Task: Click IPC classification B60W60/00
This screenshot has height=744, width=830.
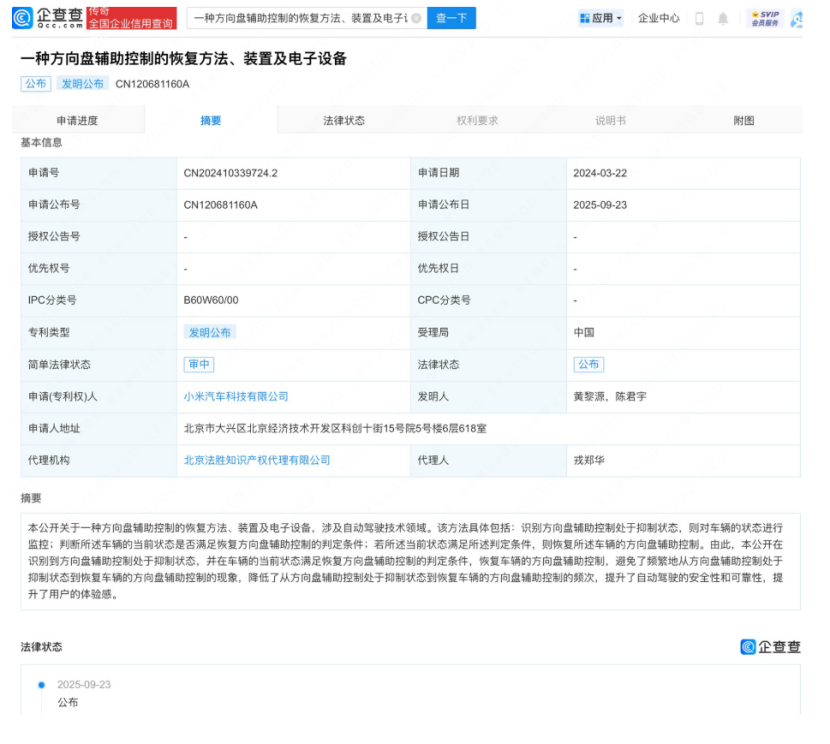Action: (x=211, y=300)
